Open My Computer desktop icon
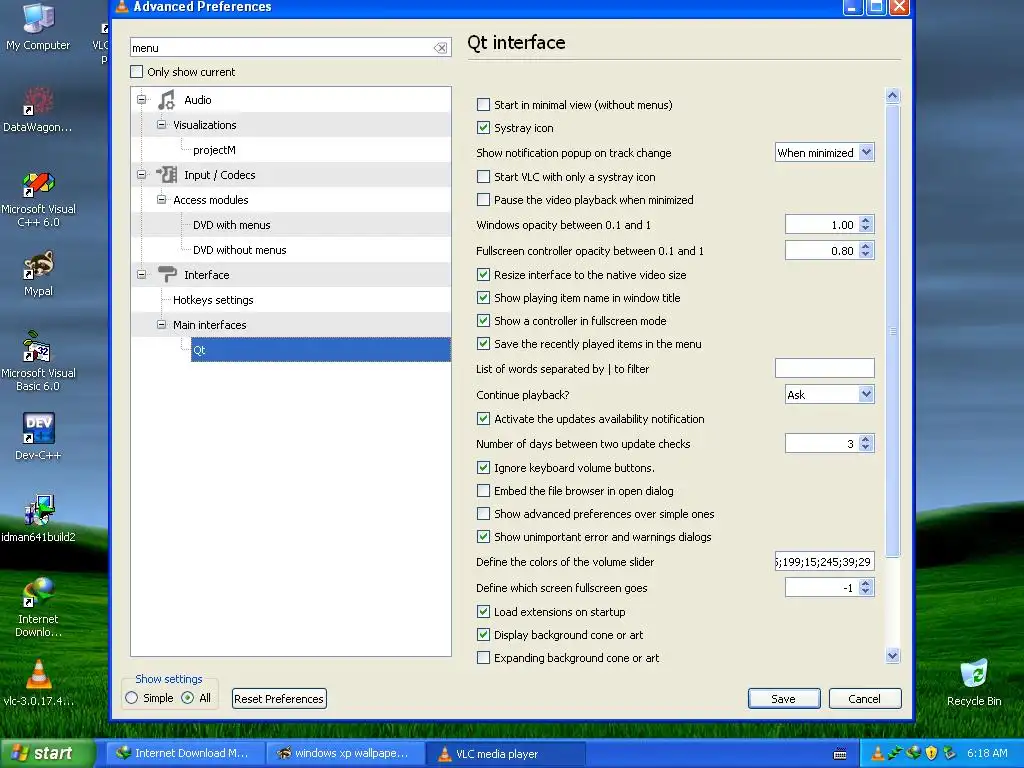Screen dimensions: 1024x768 (38, 26)
